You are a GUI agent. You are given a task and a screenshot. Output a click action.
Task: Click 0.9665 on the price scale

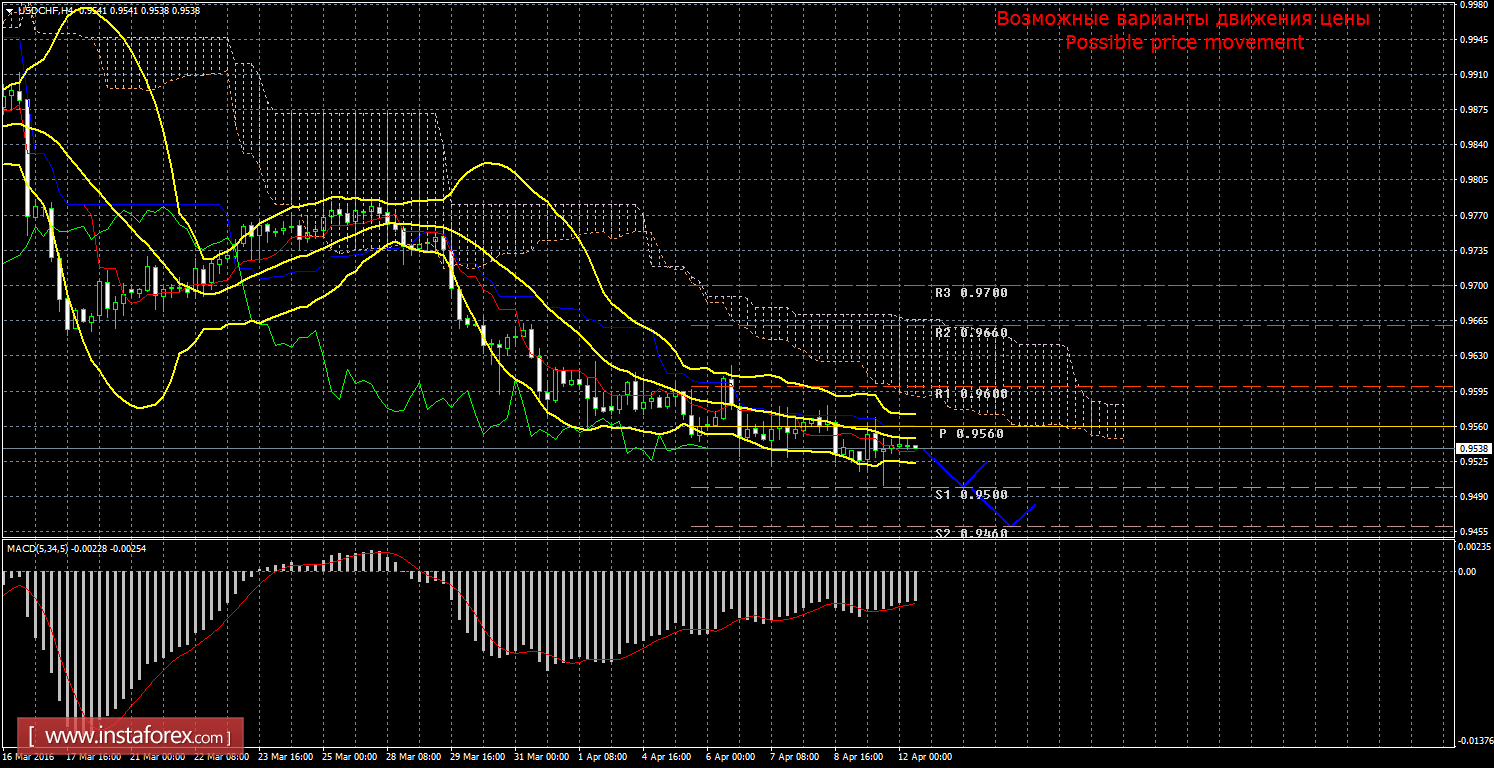pos(1473,320)
